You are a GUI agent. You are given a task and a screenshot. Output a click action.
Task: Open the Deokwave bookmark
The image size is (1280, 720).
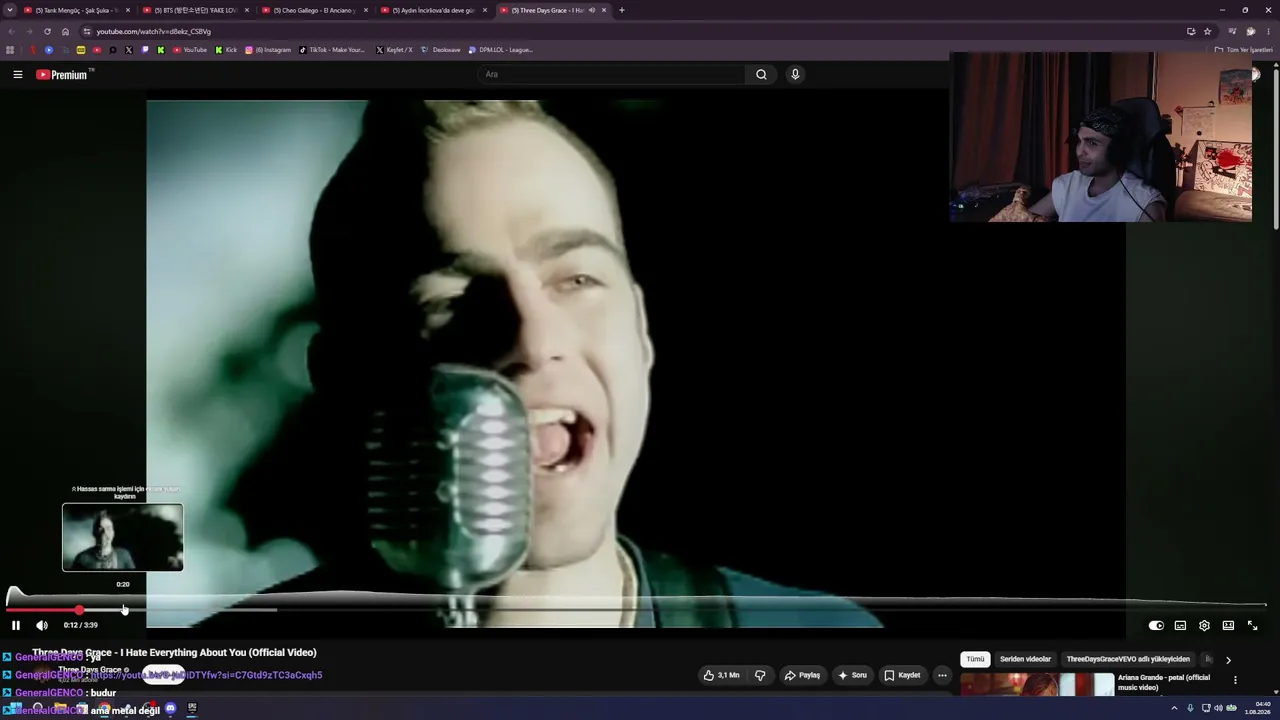coord(441,50)
